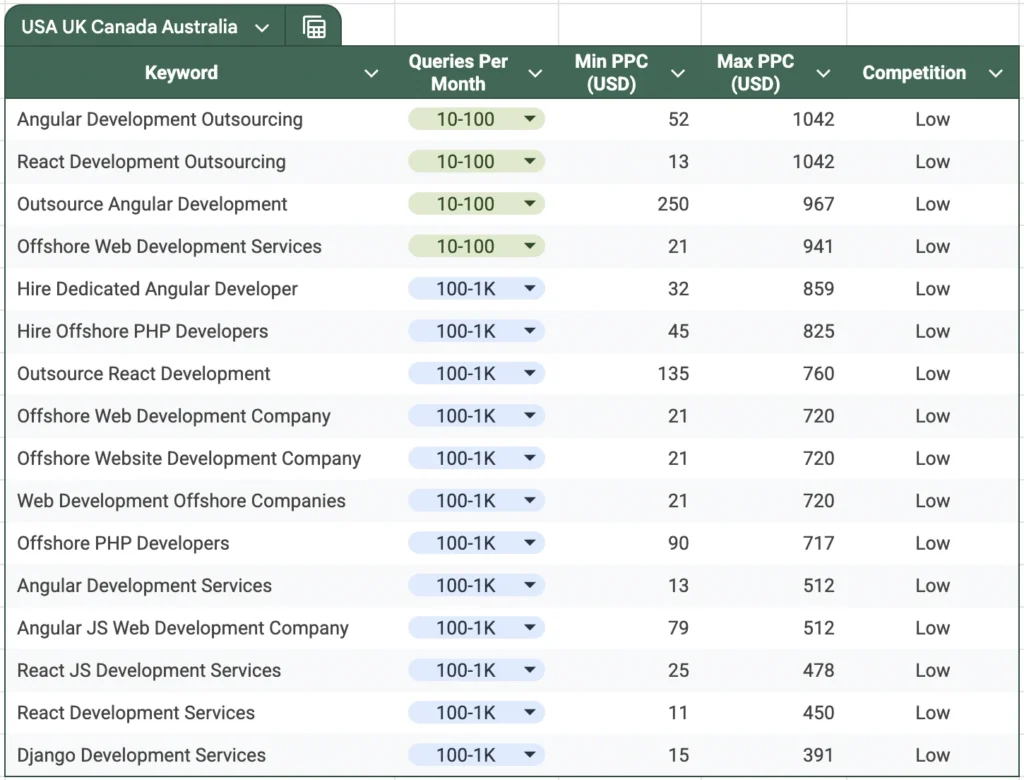Open the 100-1K dropdown for Hire Dedicated Angular Developer

click(x=529, y=288)
